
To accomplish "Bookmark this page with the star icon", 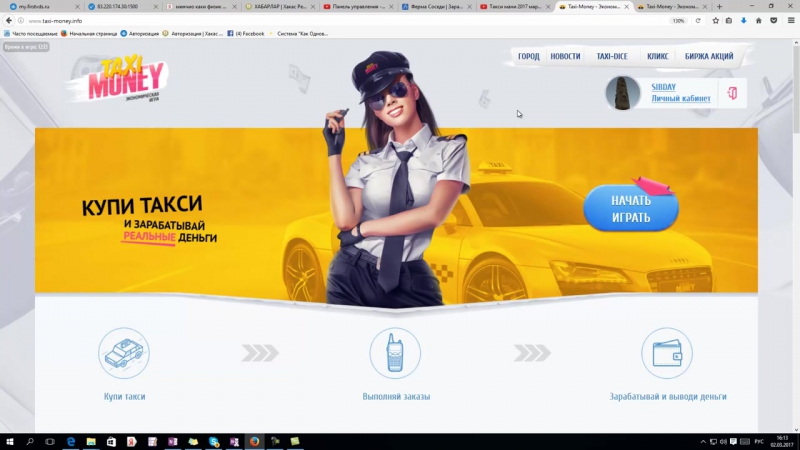I will click(715, 21).
